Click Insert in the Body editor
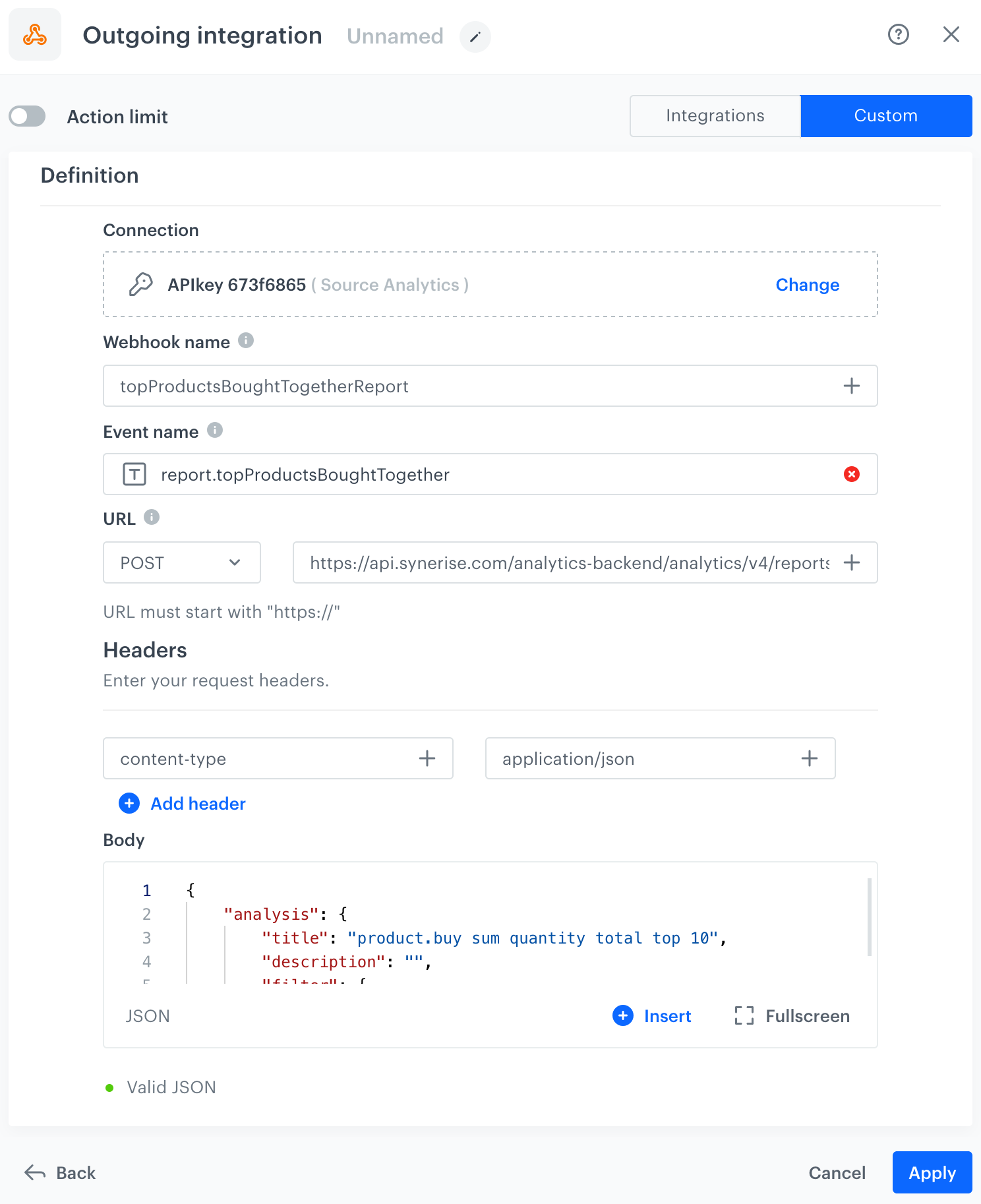The height and width of the screenshot is (1204, 981). point(652,1016)
